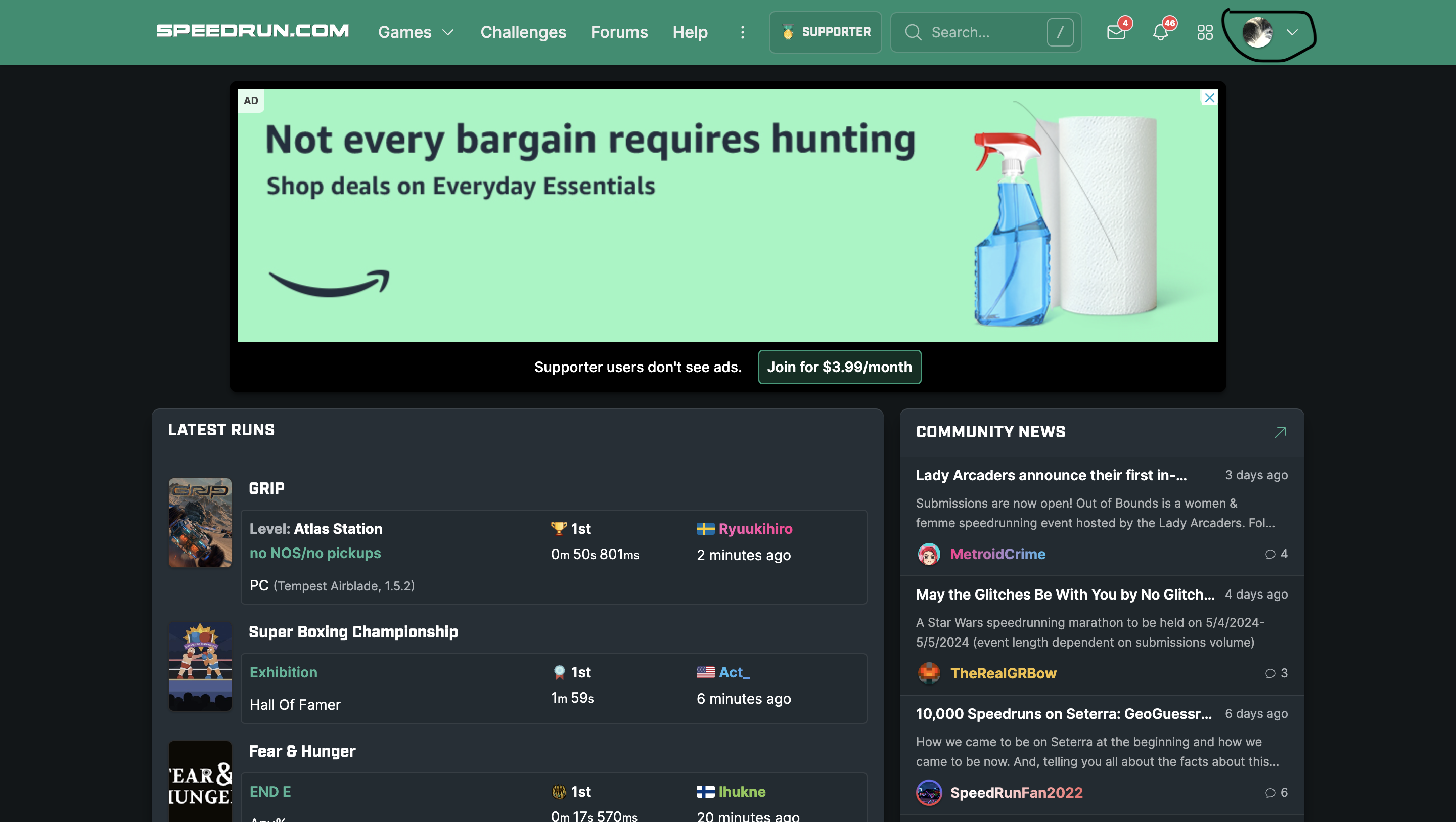The width and height of the screenshot is (1456, 822).
Task: Click TheRealGRBow's avatar icon
Action: pyautogui.click(x=929, y=673)
